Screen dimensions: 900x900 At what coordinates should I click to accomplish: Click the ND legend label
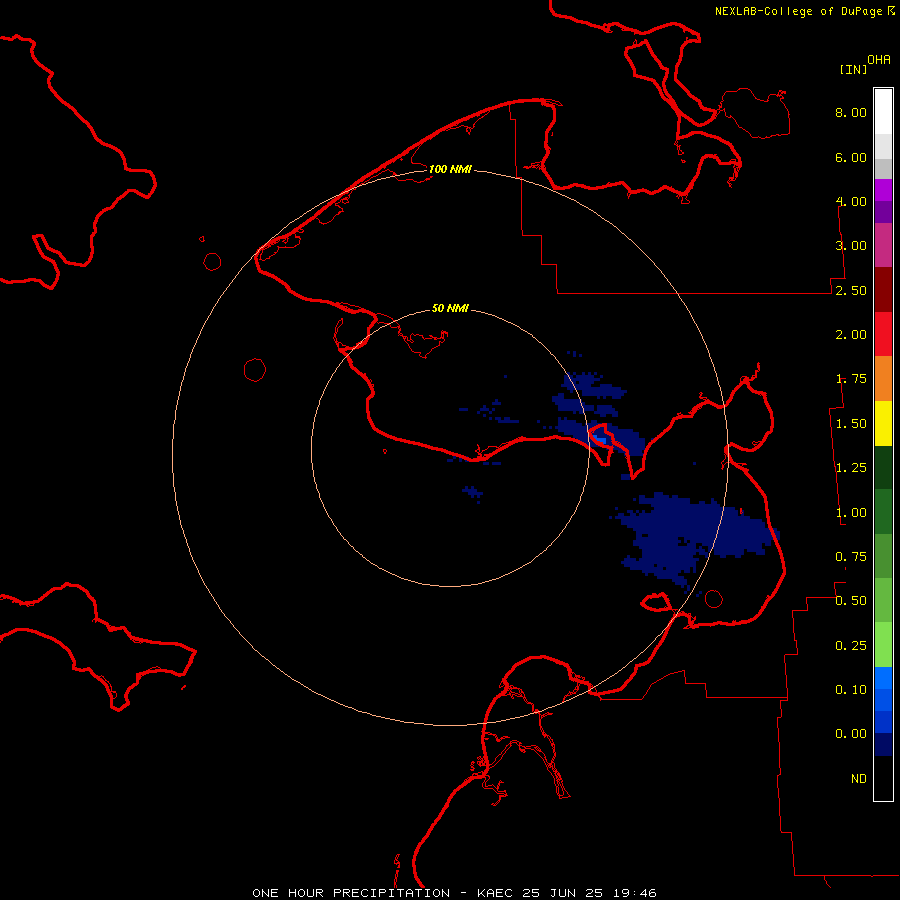pos(859,779)
